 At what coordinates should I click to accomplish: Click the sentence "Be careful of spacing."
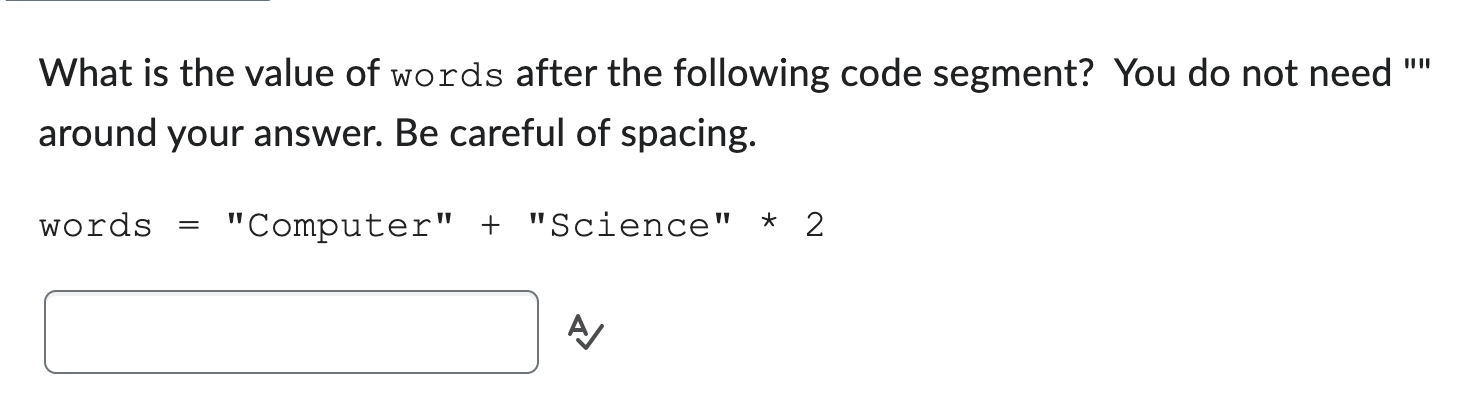click(x=575, y=134)
